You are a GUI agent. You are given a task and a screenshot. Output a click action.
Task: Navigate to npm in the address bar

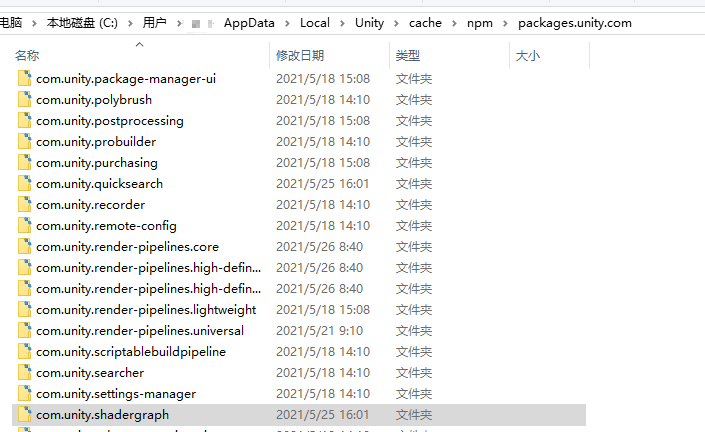coord(480,22)
